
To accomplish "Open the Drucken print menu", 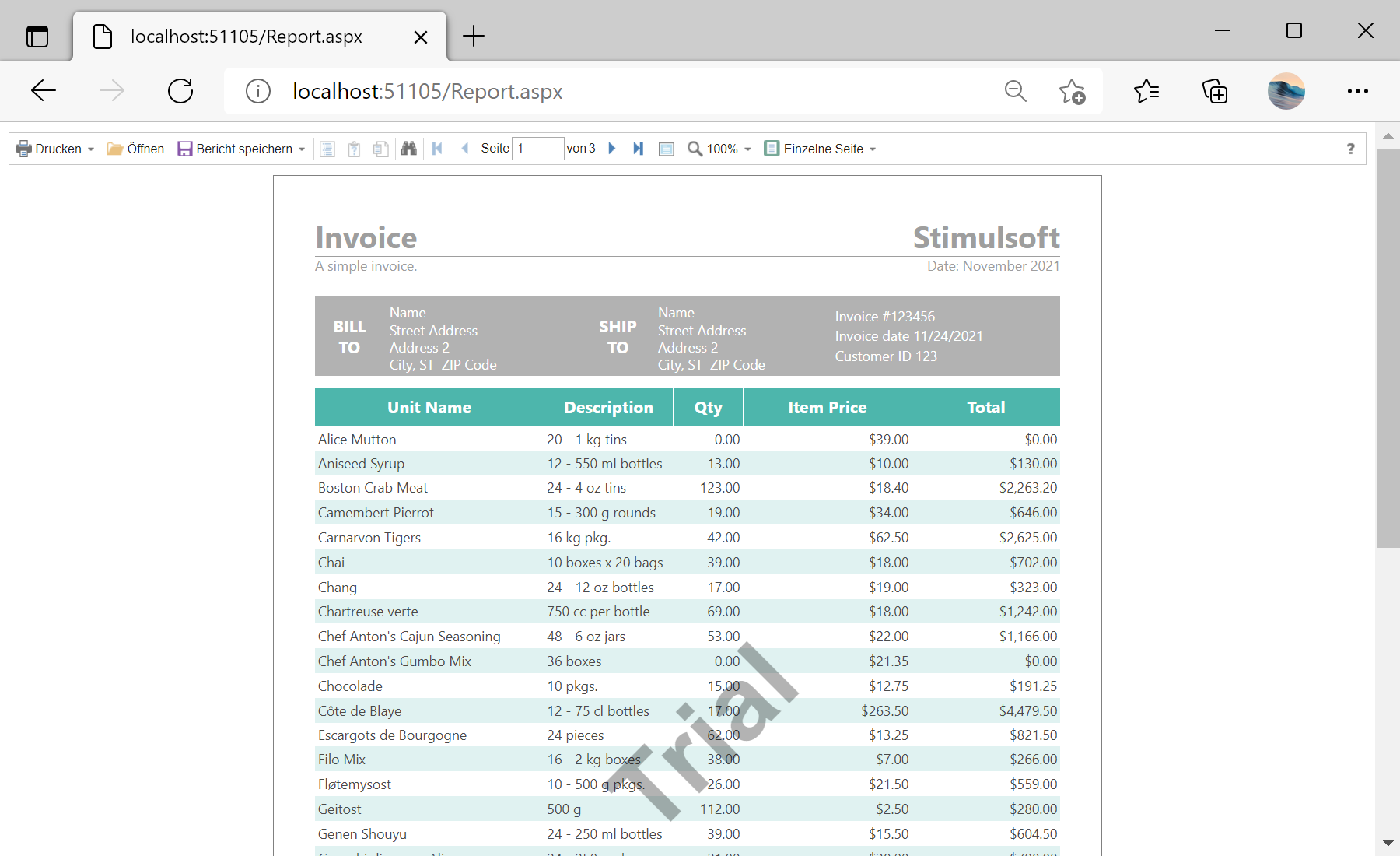I will pos(55,149).
